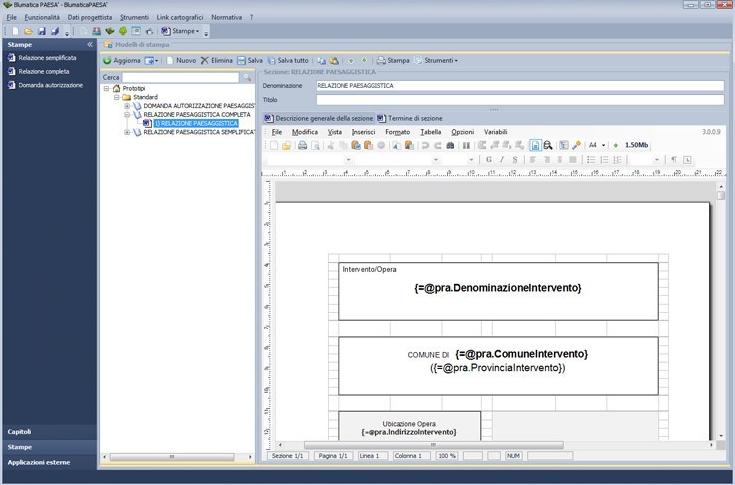The image size is (735, 485).
Task: Toggle bold formatting button
Action: pos(488,160)
